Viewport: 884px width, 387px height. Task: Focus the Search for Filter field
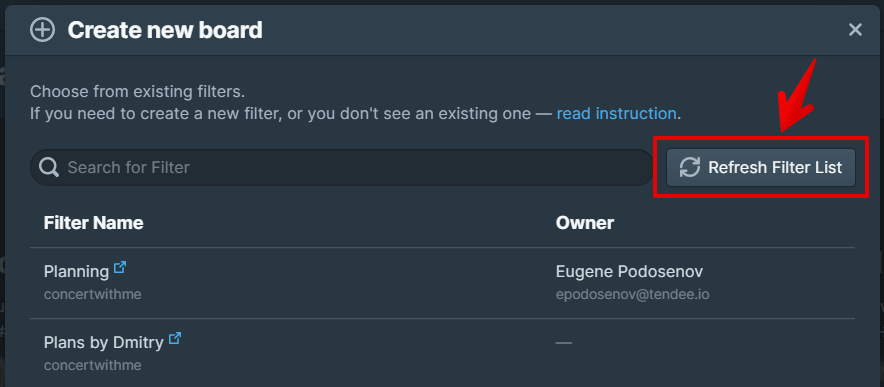pyautogui.click(x=341, y=168)
